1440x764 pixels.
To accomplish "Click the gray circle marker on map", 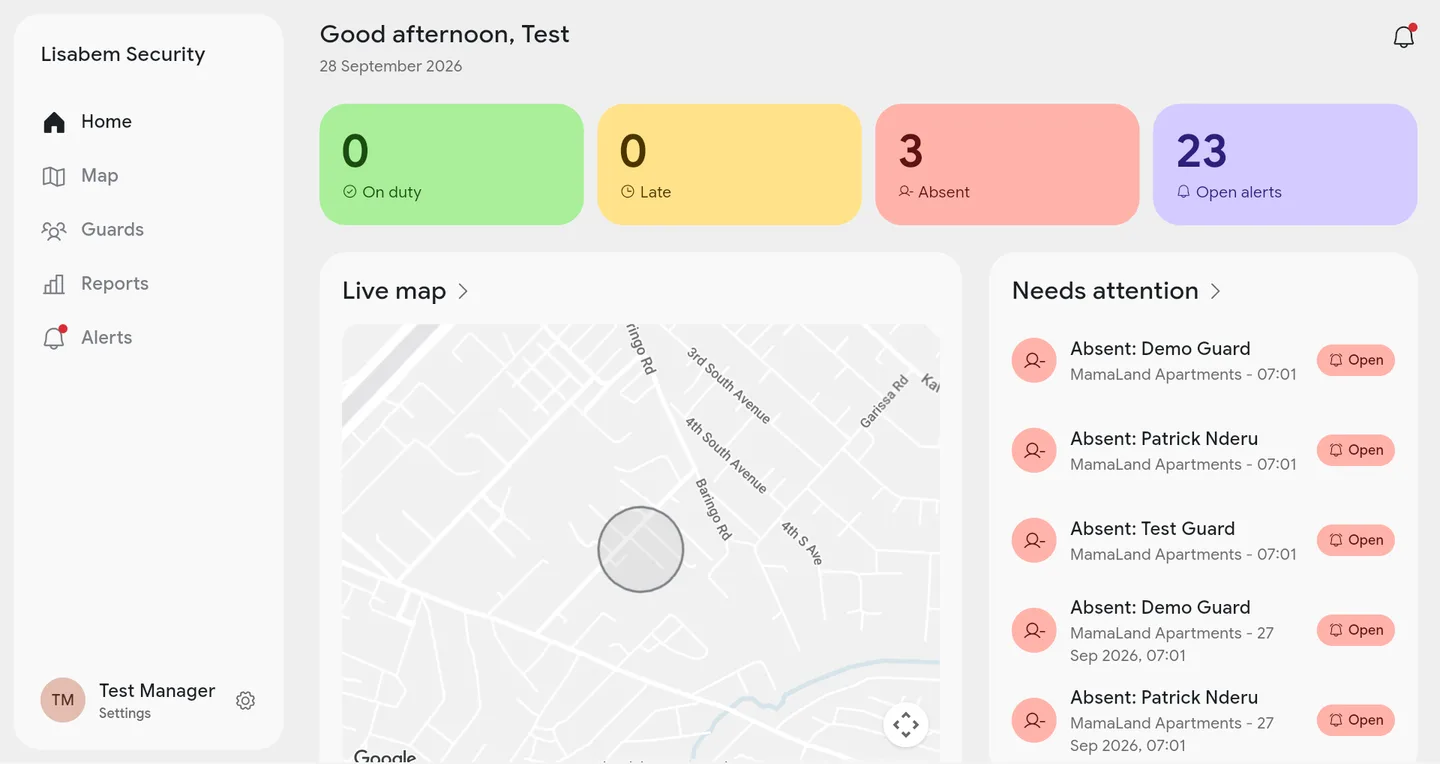I will (641, 549).
